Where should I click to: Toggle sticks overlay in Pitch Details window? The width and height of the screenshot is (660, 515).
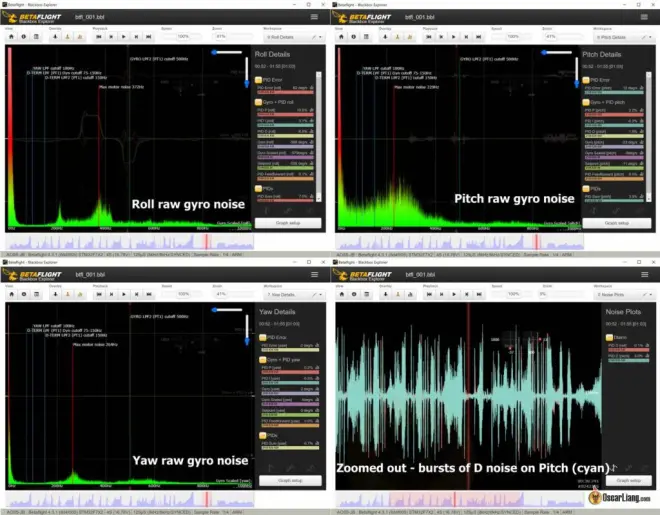397,37
